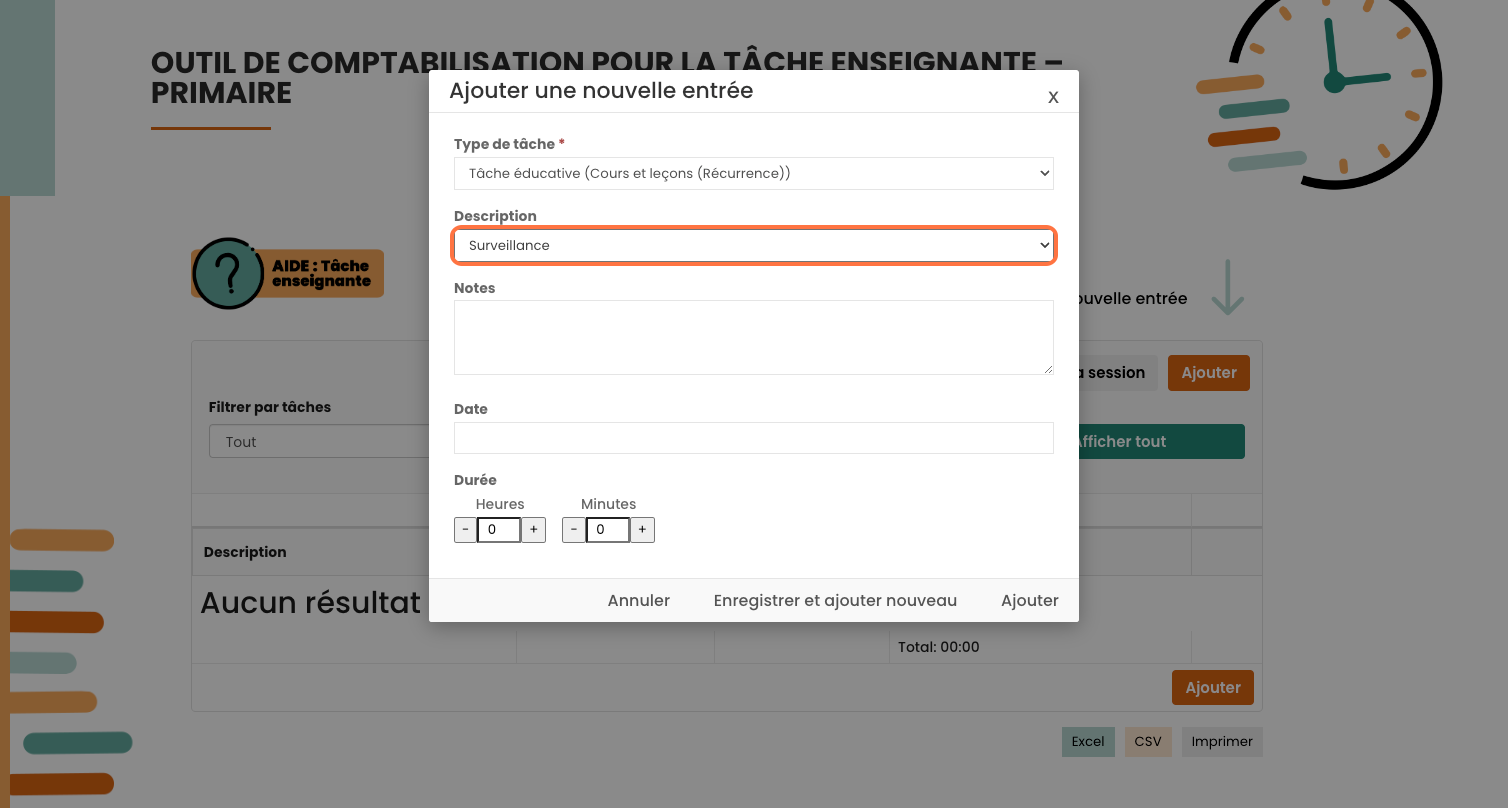1508x808 pixels.
Task: Click the Heures number field
Action: (499, 530)
